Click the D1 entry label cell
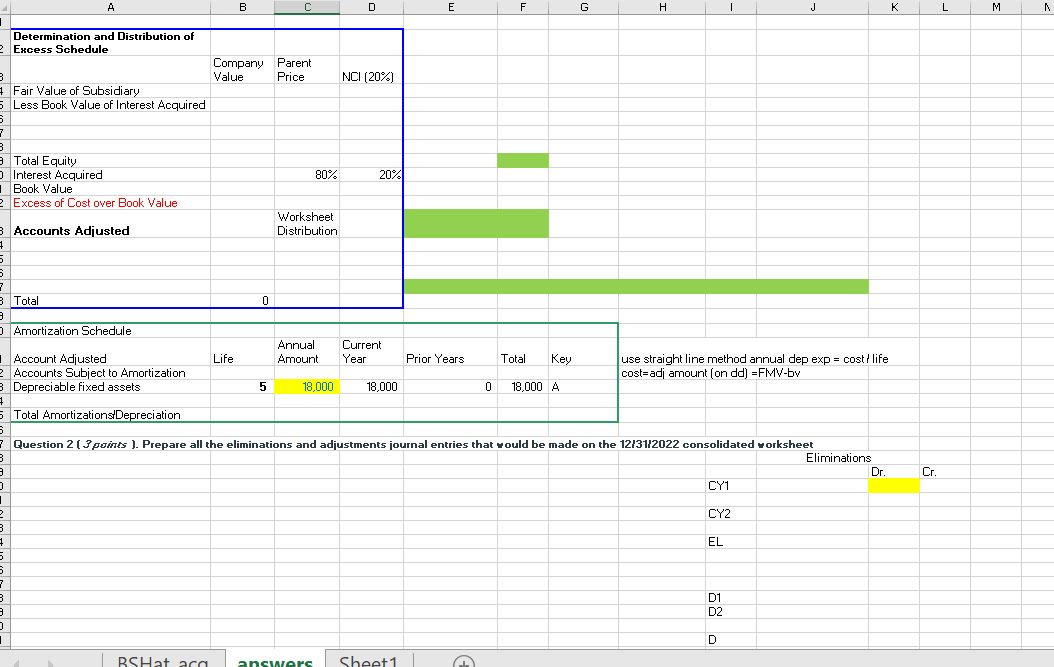Viewport: 1054px width, 667px height. tap(731, 598)
